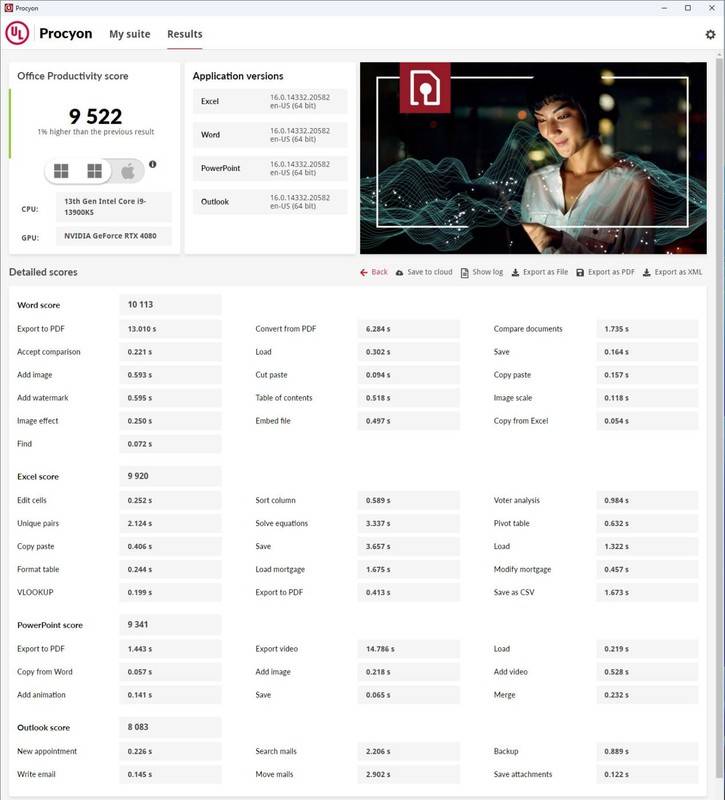Click the Backup label
The image size is (725, 800).
click(506, 752)
